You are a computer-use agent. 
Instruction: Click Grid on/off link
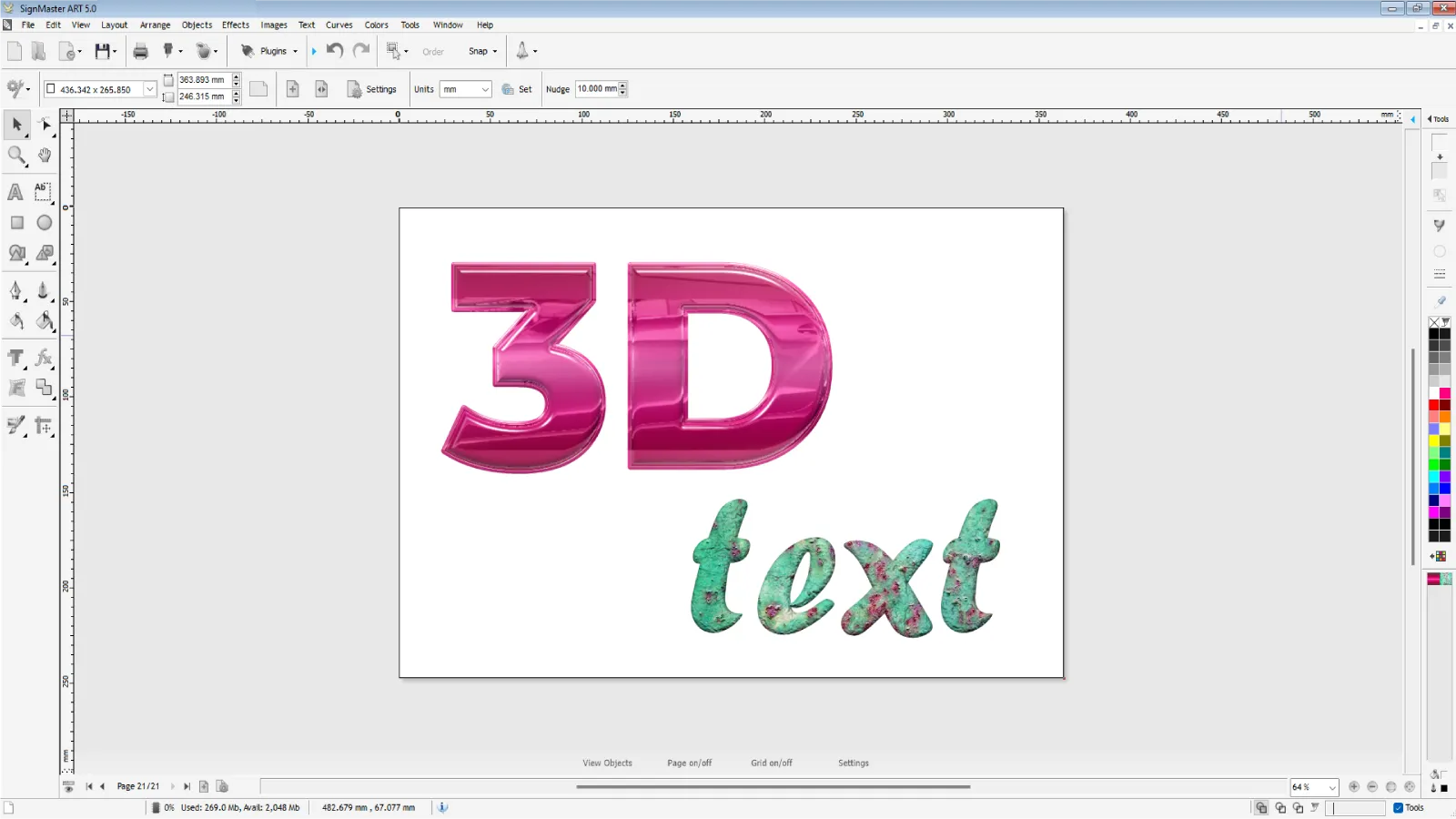772,763
